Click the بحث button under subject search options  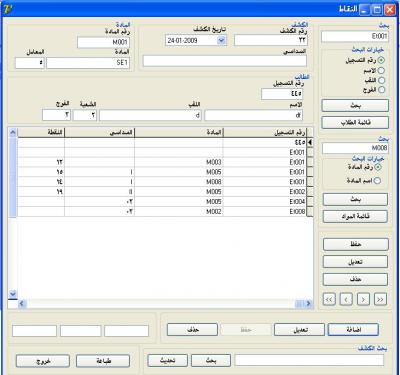click(x=355, y=200)
